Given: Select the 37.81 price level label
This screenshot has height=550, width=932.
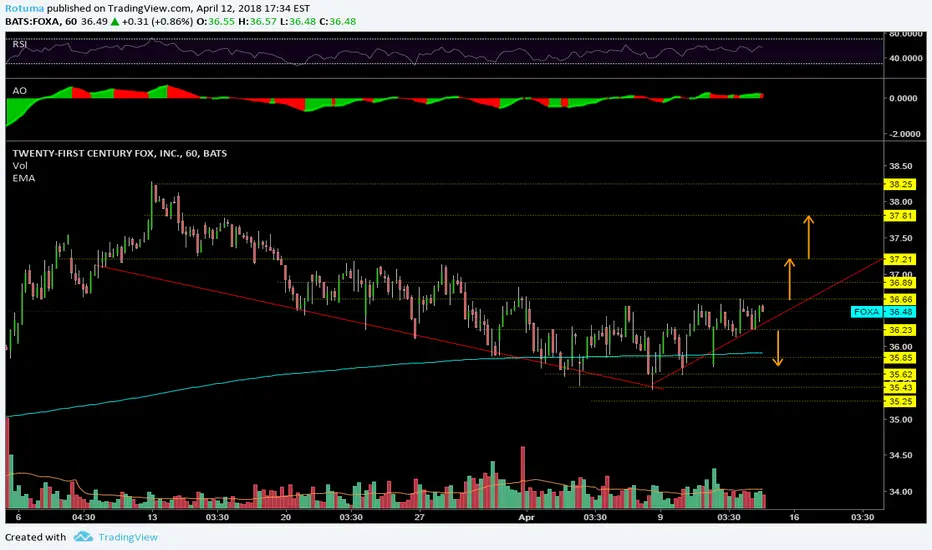Looking at the screenshot, I should (x=900, y=216).
